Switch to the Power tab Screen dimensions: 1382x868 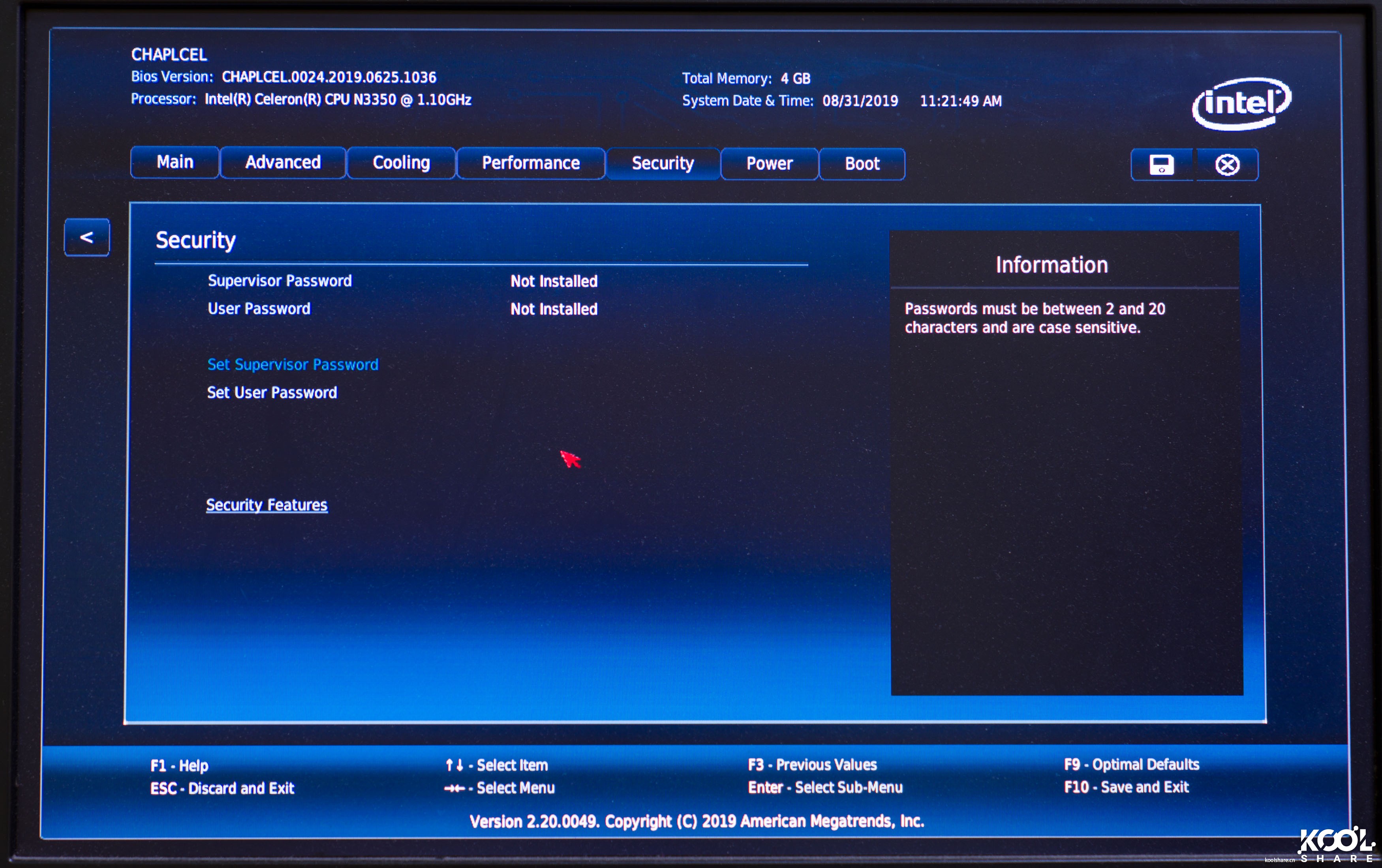[769, 164]
